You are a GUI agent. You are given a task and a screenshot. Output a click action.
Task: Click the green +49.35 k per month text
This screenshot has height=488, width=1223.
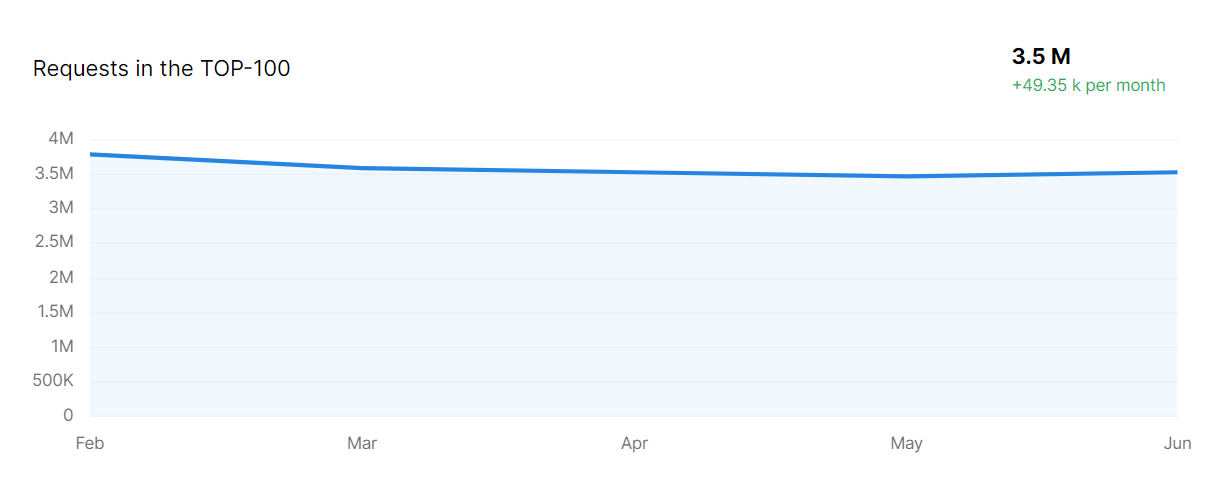point(1088,86)
